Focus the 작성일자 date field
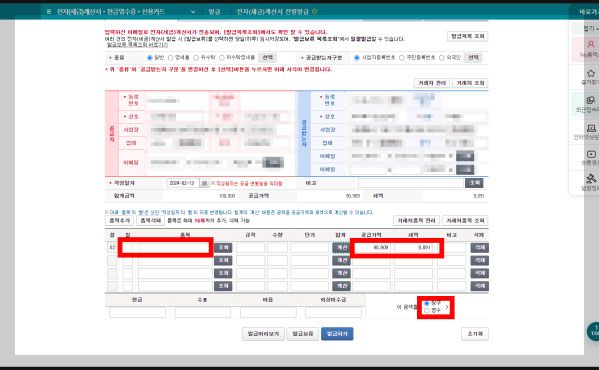This screenshot has height=370, width=599. tap(183, 184)
